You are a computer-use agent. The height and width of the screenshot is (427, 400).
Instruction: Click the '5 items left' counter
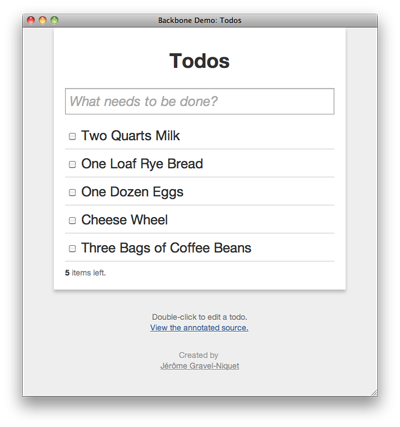(x=85, y=273)
